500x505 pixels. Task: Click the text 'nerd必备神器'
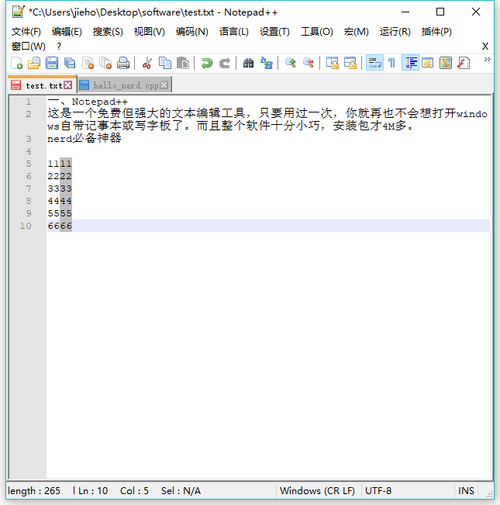[84, 139]
